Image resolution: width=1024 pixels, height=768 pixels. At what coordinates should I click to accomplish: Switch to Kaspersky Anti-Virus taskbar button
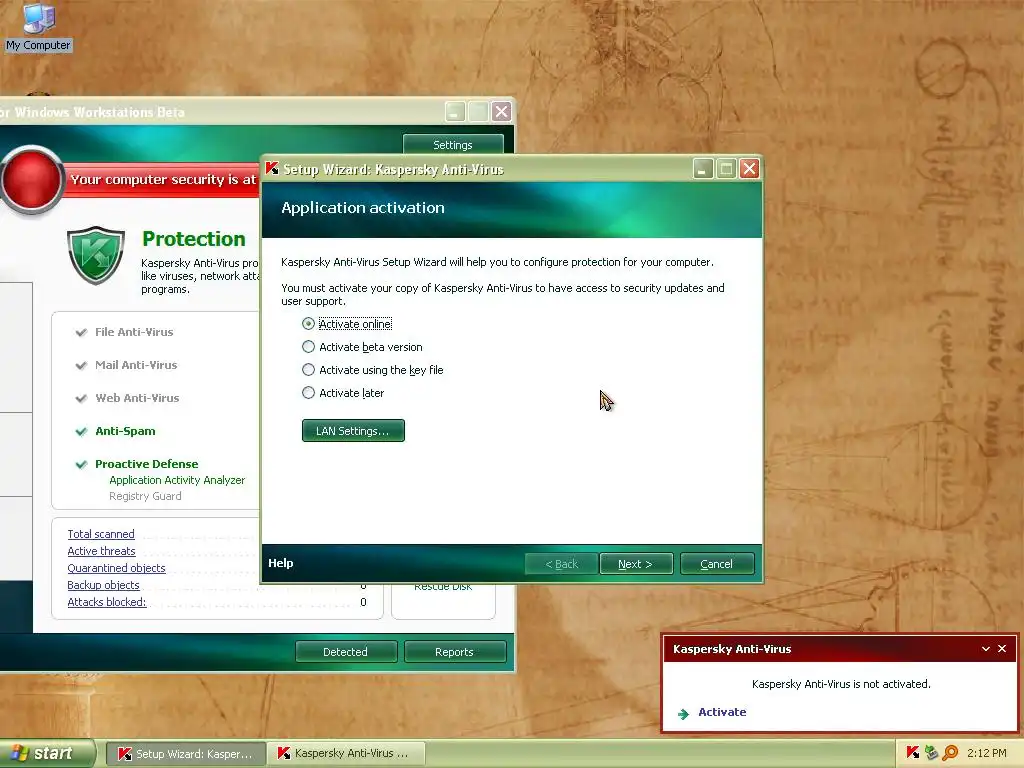click(346, 754)
